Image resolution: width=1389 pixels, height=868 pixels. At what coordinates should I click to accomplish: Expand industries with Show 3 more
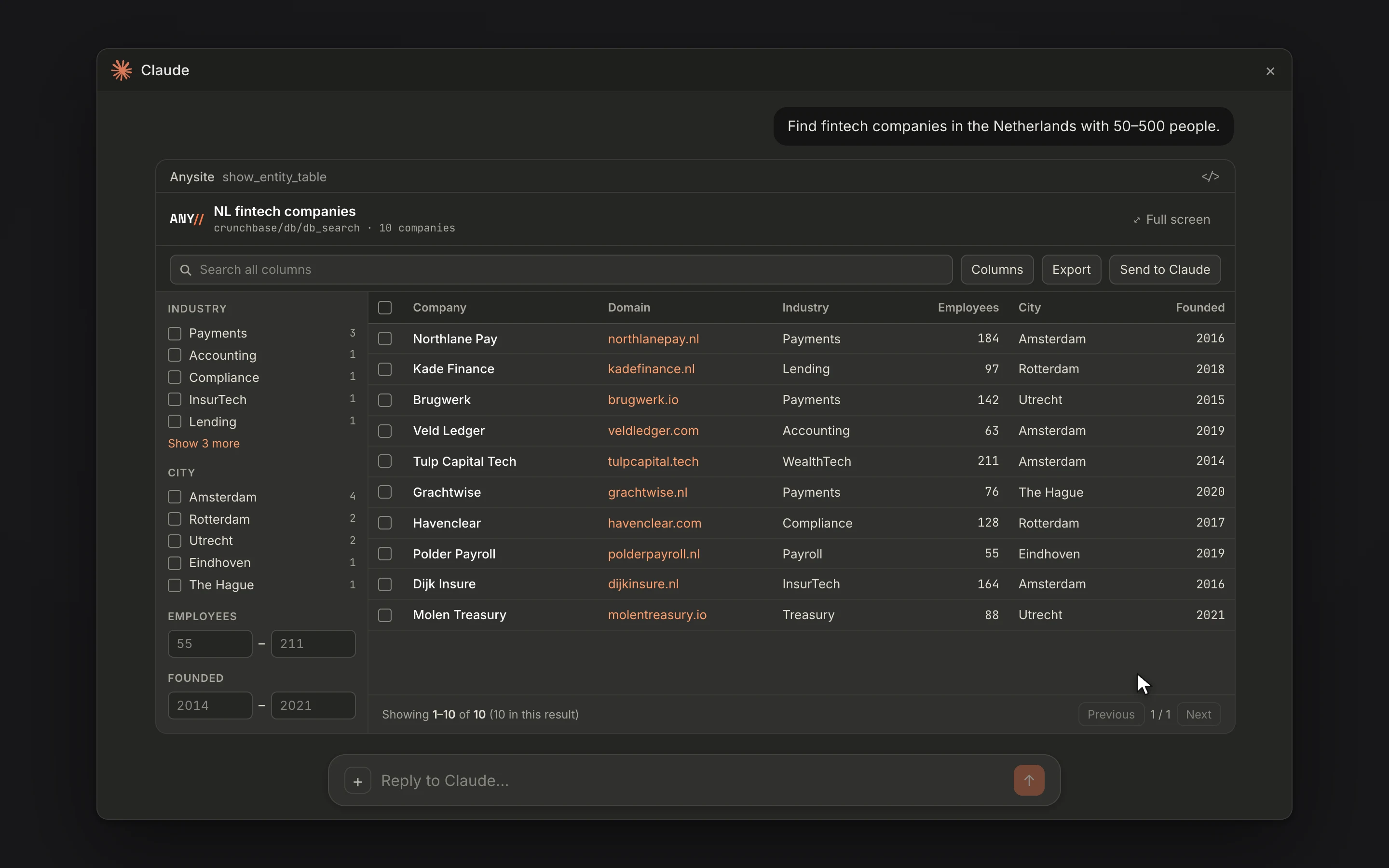(204, 443)
